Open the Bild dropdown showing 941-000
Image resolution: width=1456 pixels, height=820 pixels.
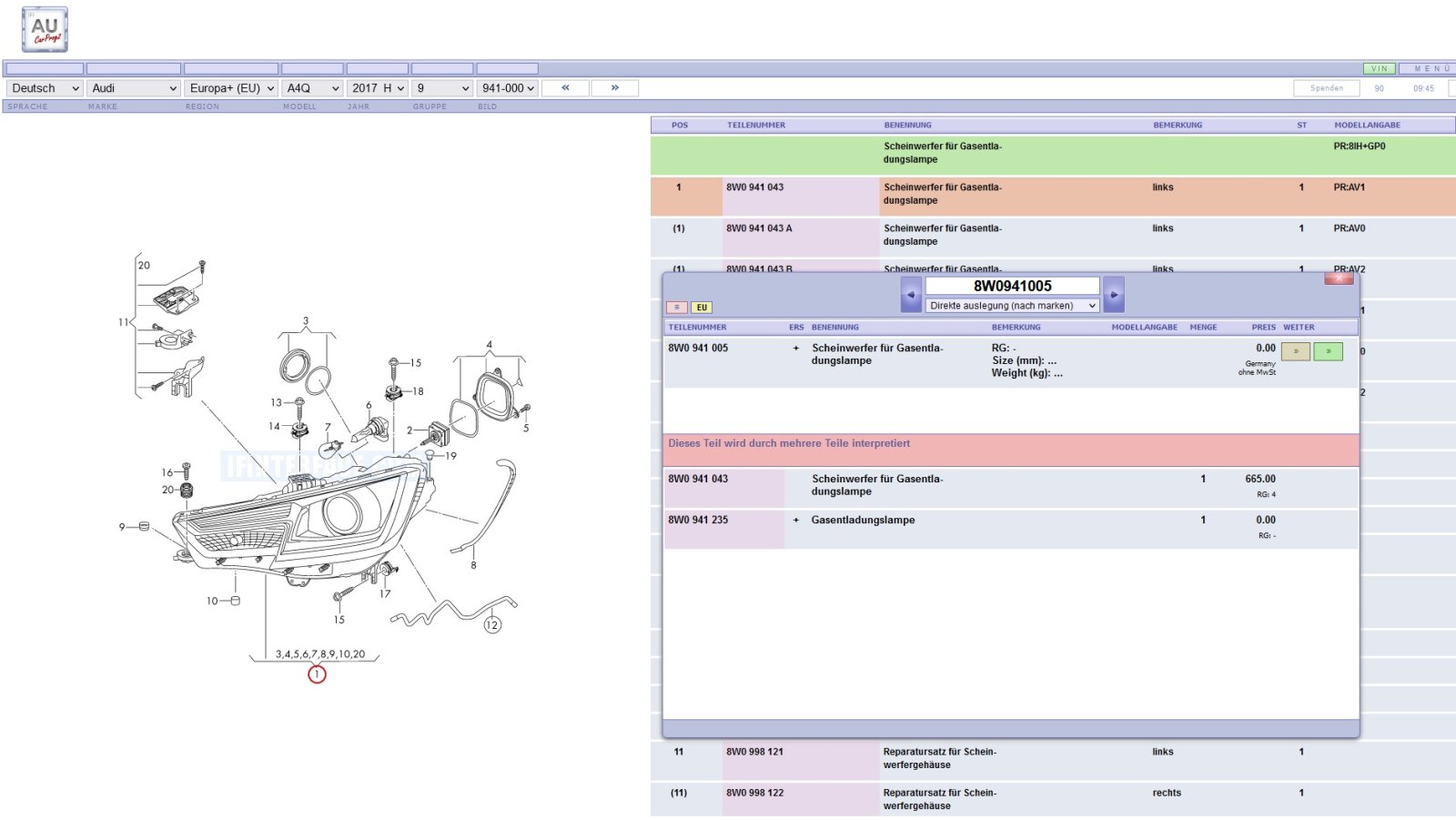click(x=508, y=88)
